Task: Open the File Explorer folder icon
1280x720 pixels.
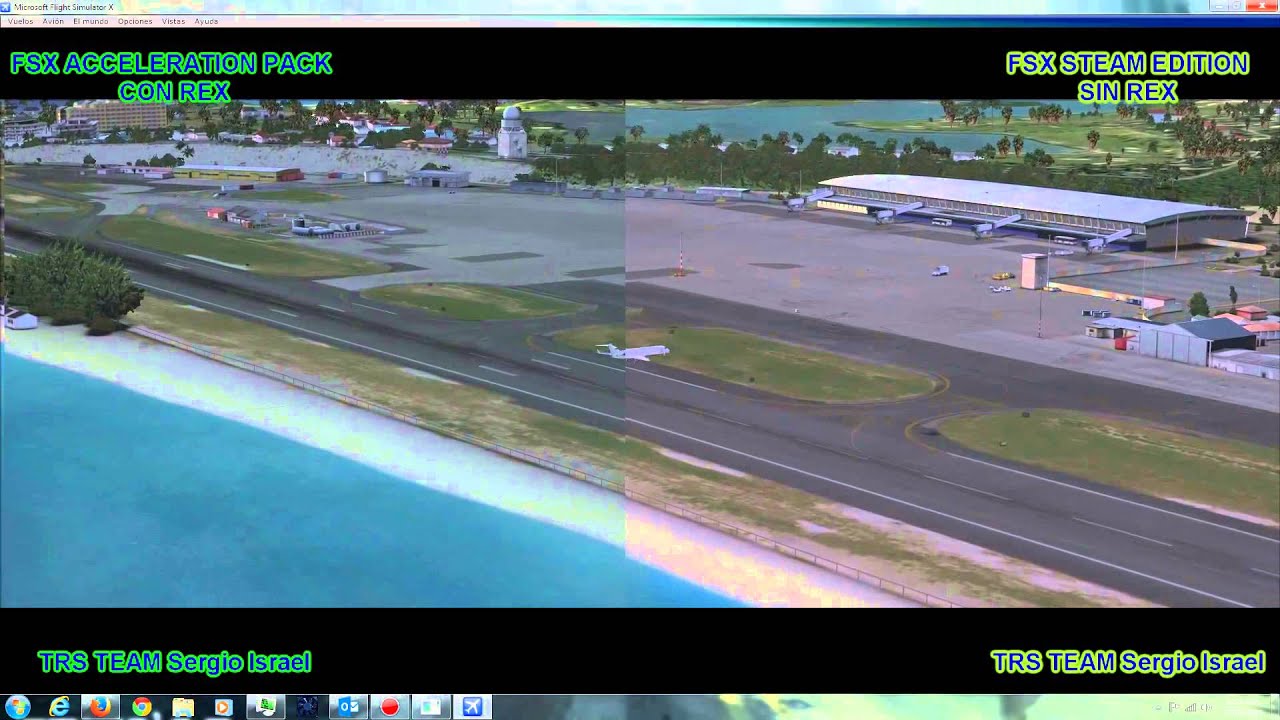Action: click(183, 707)
